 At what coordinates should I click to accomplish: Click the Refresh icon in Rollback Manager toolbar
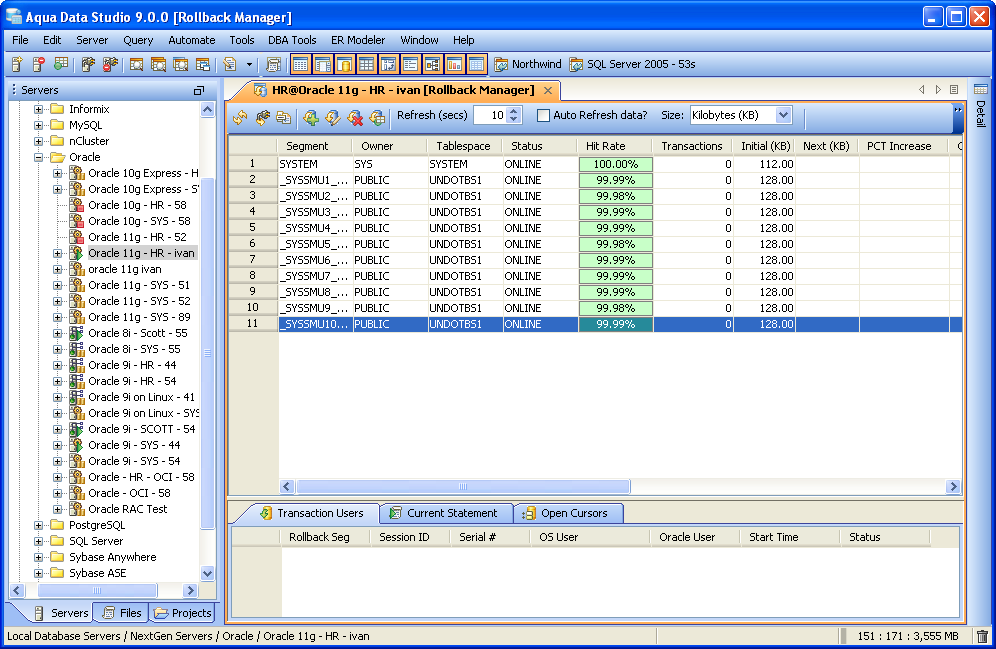click(240, 117)
